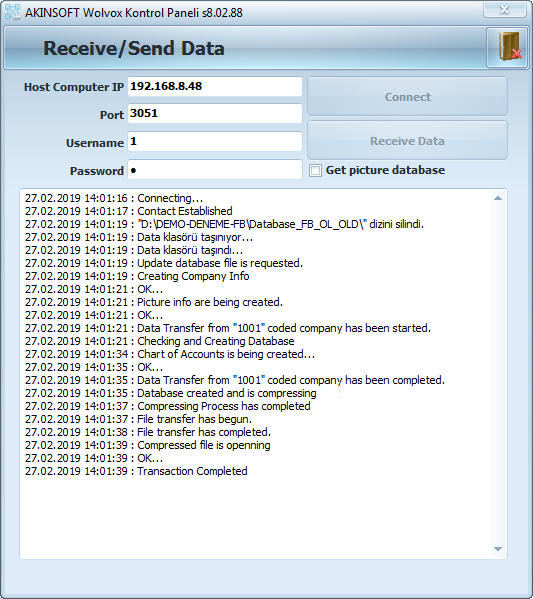Select the Compressing Process has completed line
This screenshot has width=533, height=599.
168,406
